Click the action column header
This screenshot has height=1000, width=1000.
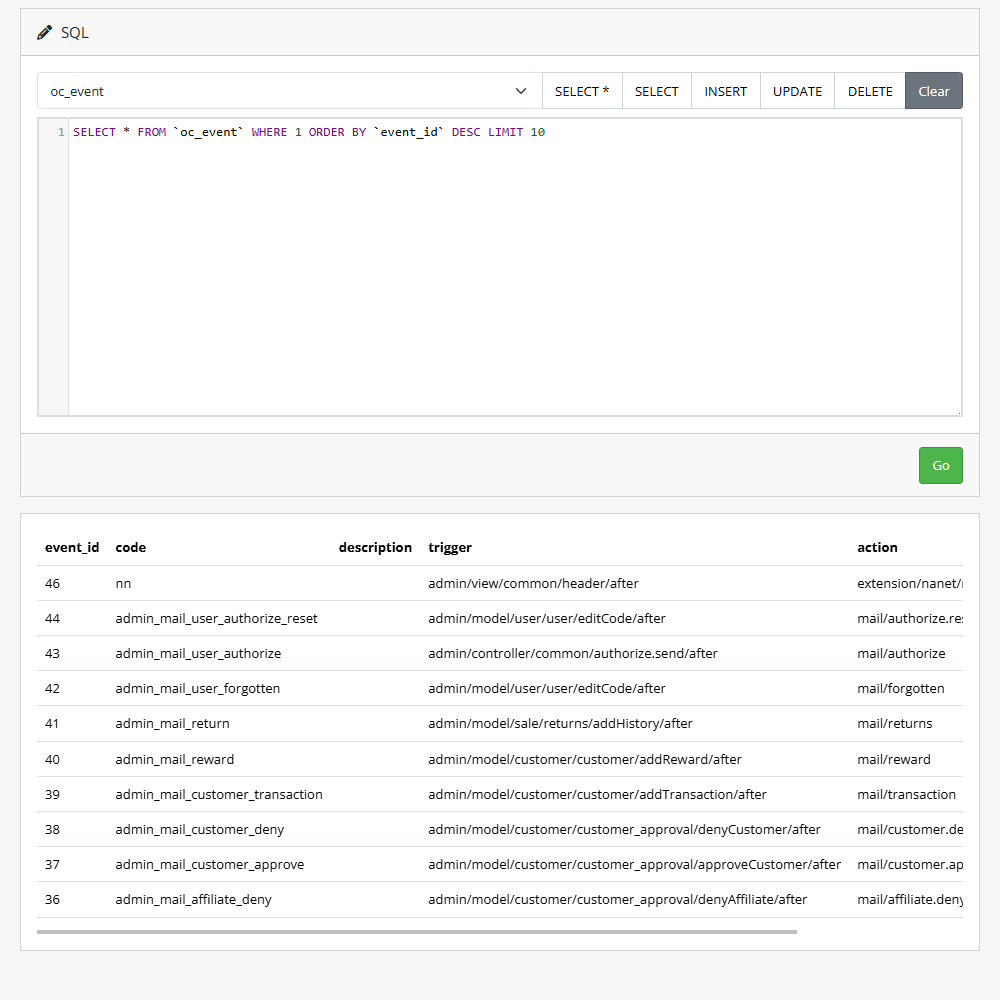click(x=877, y=547)
